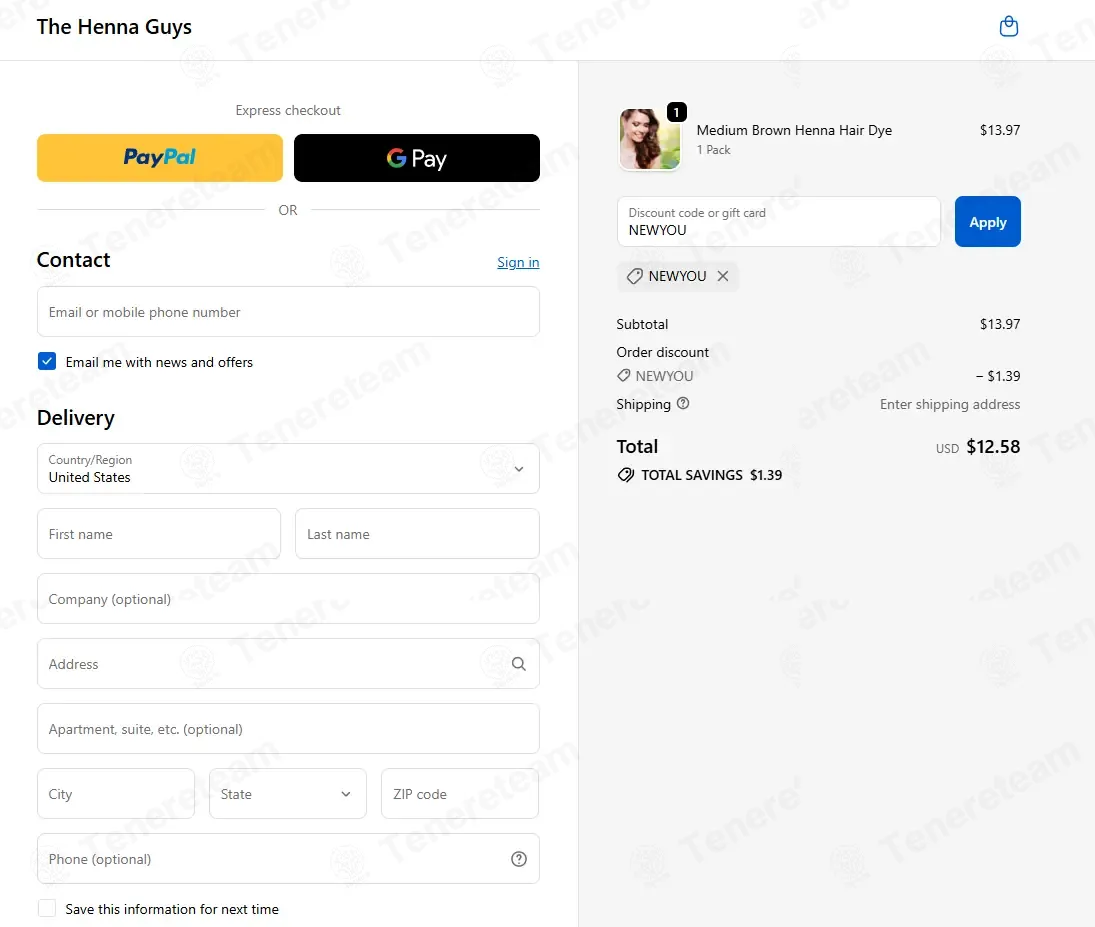Click the Enter shipping address text
Image resolution: width=1095 pixels, height=927 pixels.
[x=950, y=404]
